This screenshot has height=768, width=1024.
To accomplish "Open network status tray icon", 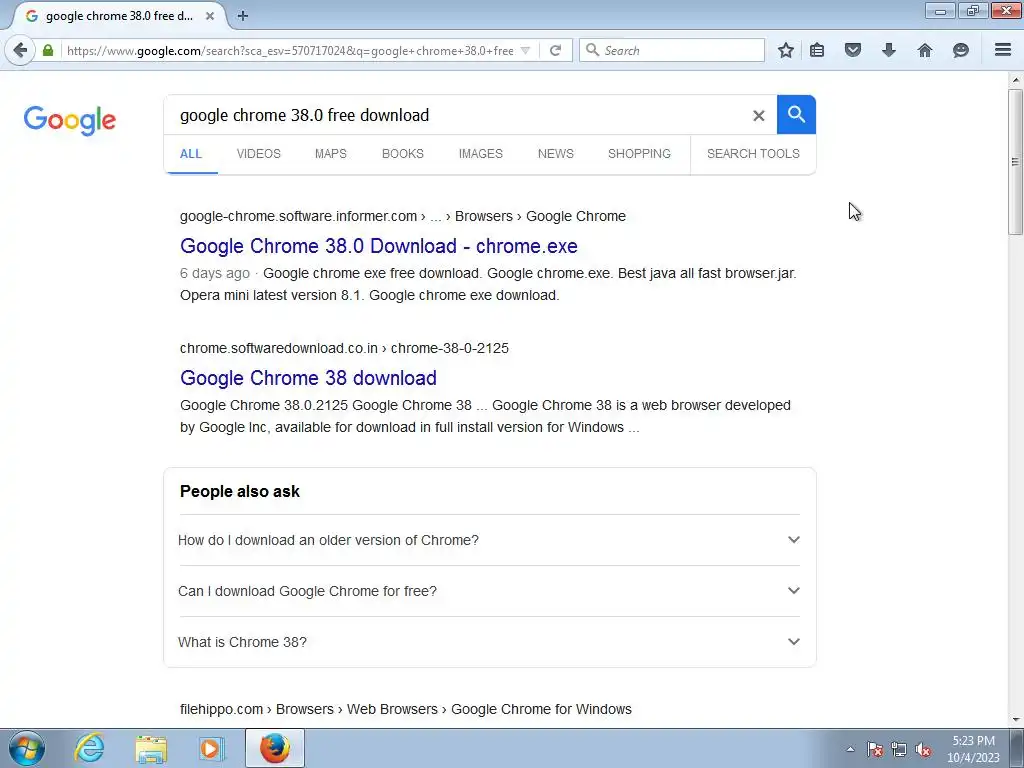I will [x=899, y=749].
